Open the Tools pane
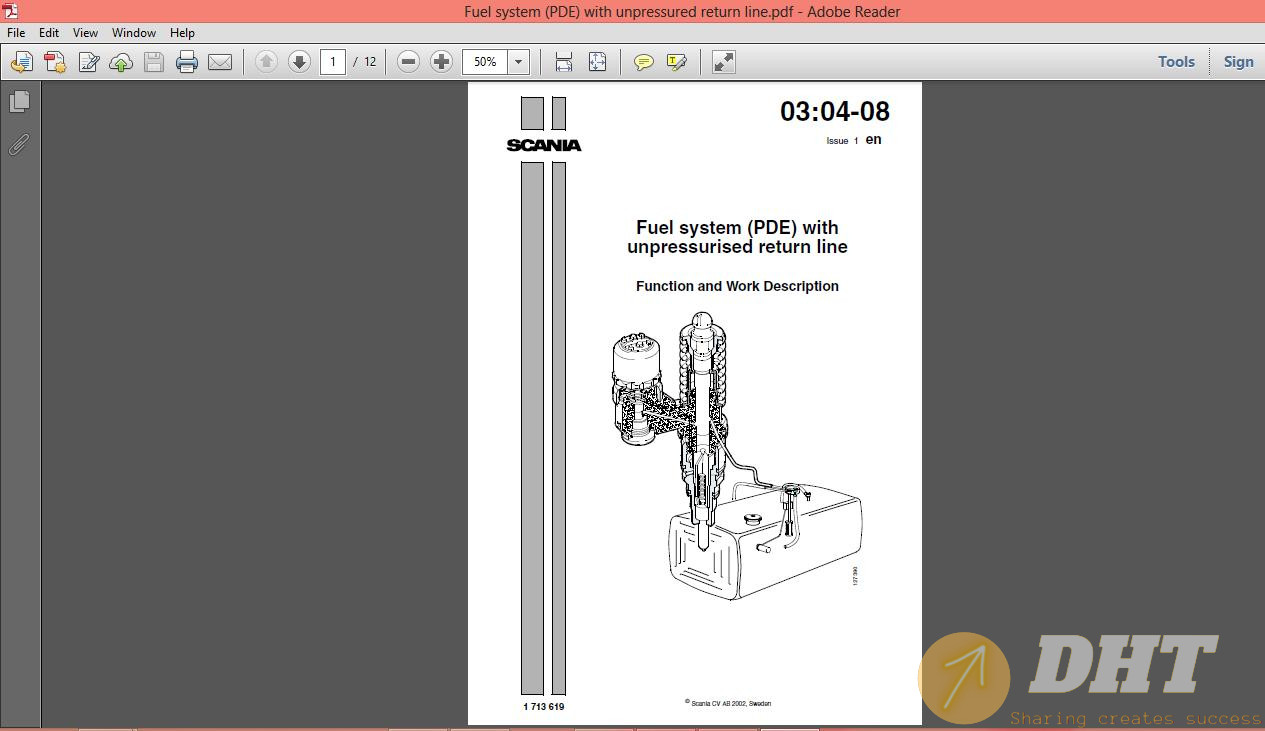The height and width of the screenshot is (731, 1265). pyautogui.click(x=1176, y=62)
